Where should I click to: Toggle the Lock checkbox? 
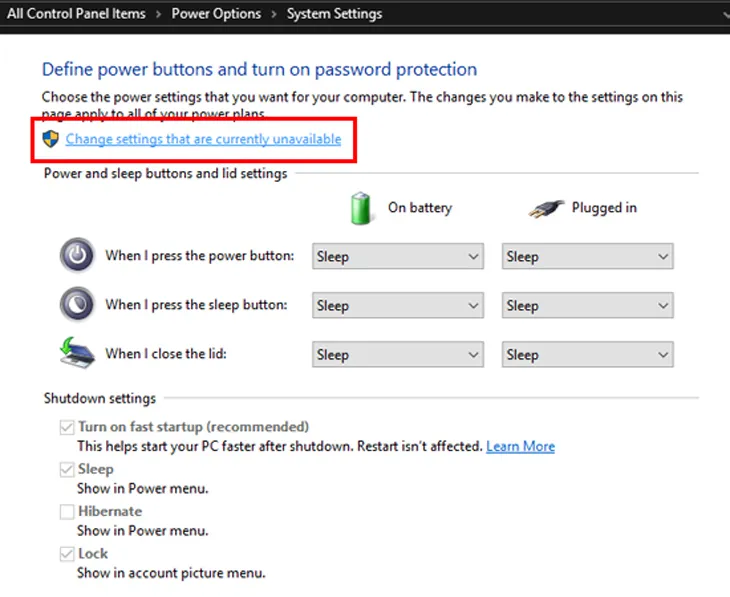tap(67, 553)
